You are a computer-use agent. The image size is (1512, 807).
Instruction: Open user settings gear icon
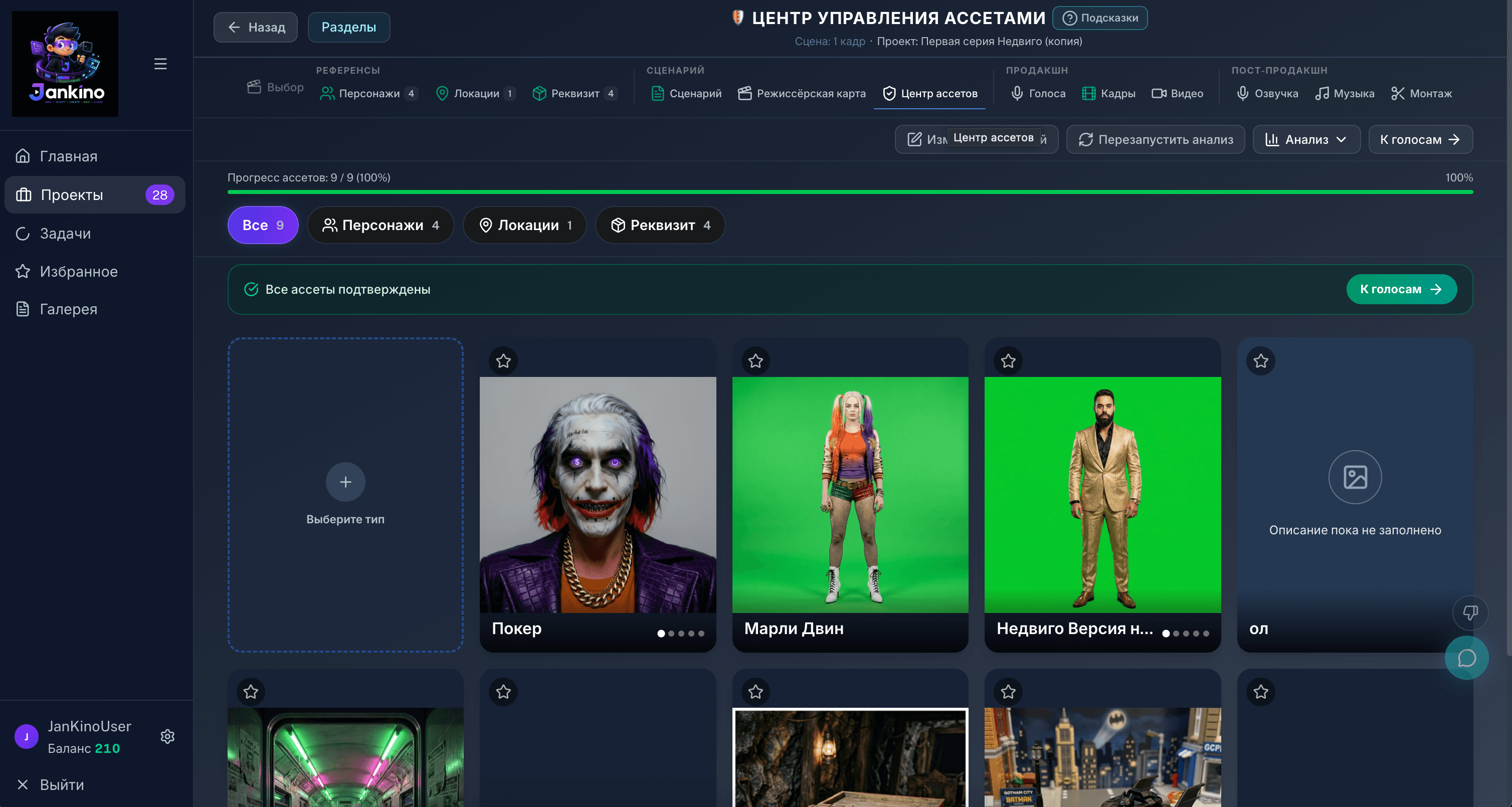coord(167,736)
